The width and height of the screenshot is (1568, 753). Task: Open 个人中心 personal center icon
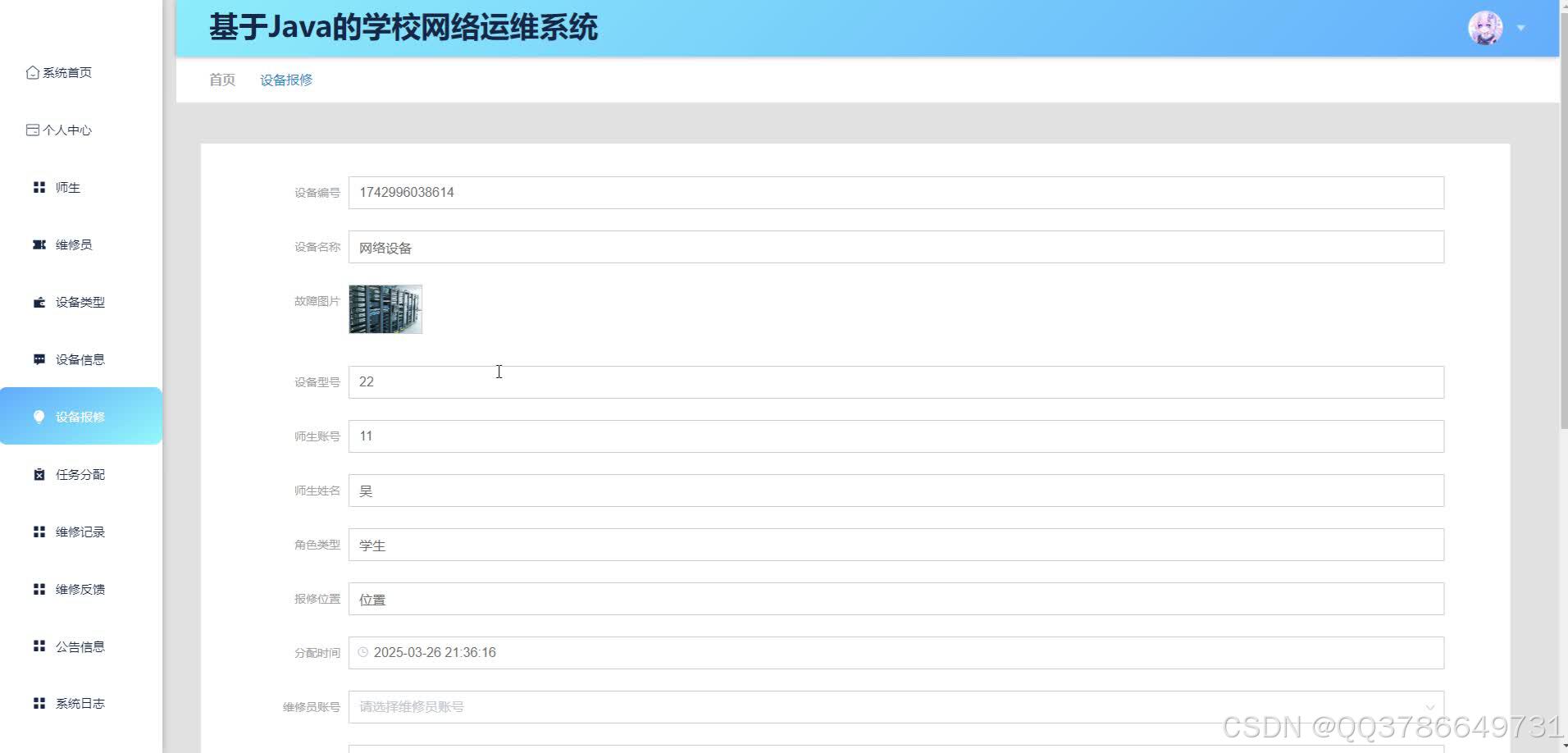(32, 130)
